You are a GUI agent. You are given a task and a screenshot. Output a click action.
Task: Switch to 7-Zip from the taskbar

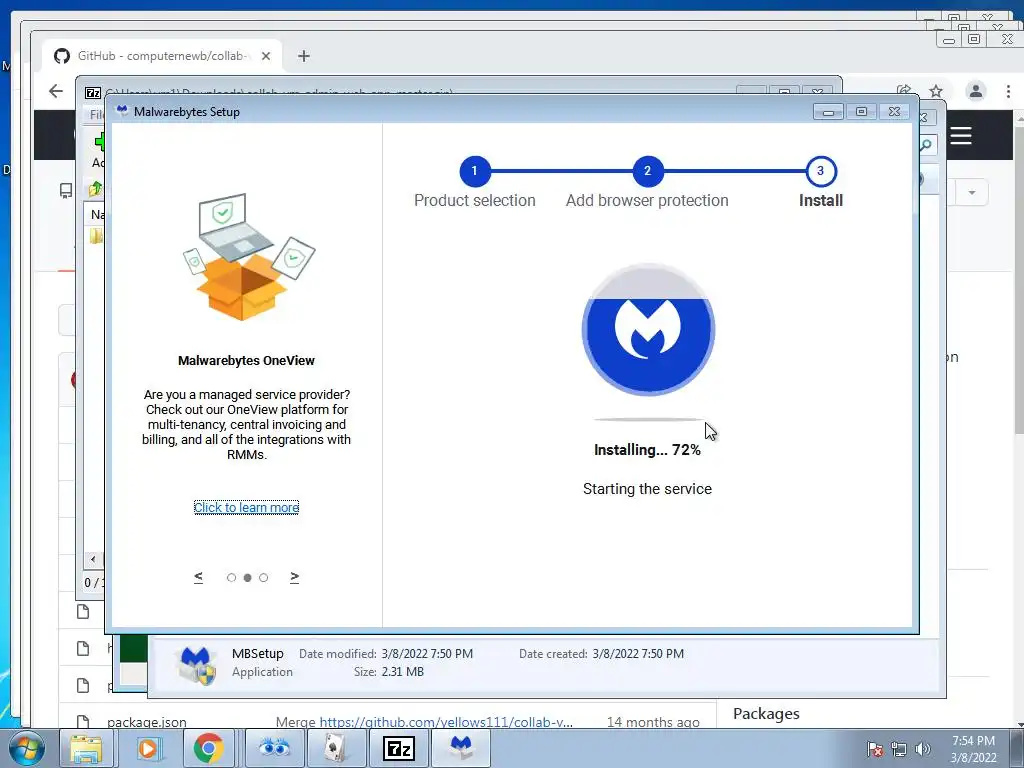tap(398, 748)
